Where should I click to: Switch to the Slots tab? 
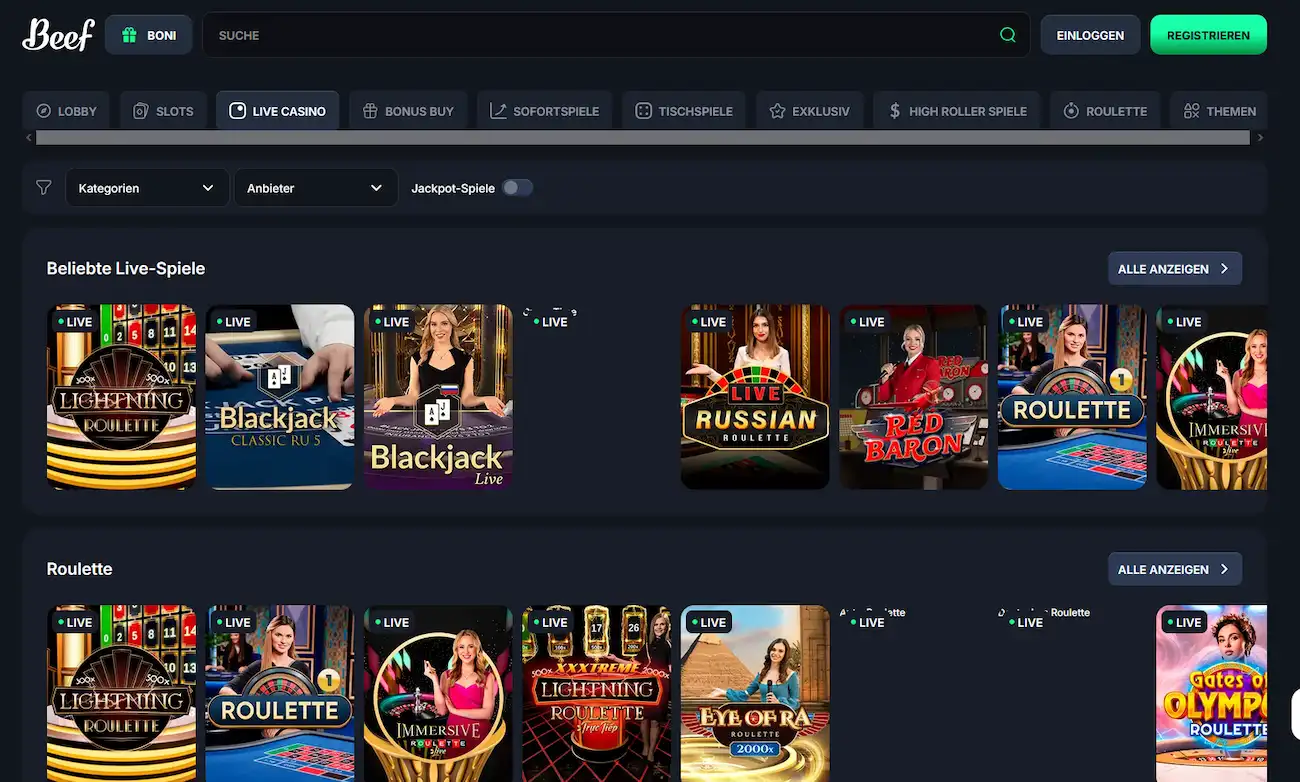pyautogui.click(x=163, y=111)
